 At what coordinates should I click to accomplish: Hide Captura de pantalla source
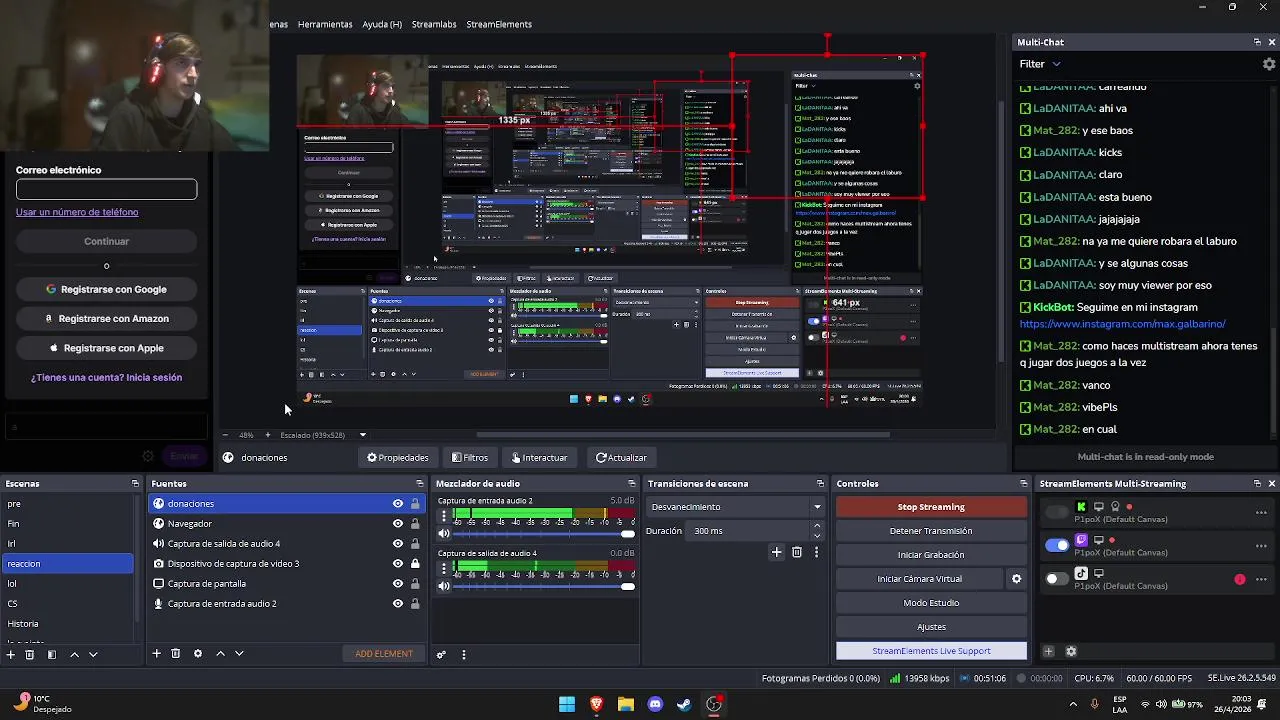(398, 584)
